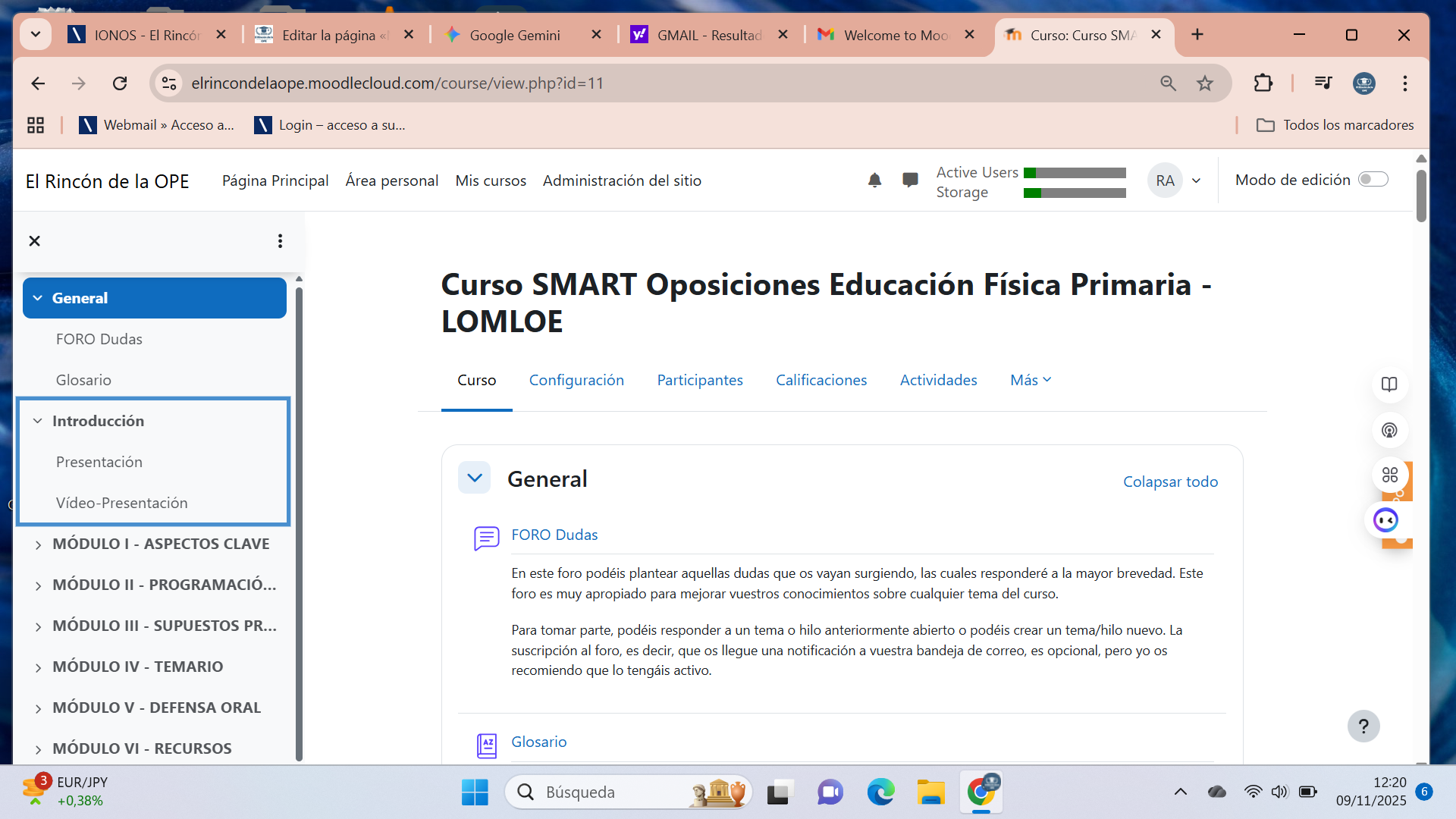
Task: Bookmark this page with the star icon
Action: (x=1205, y=83)
